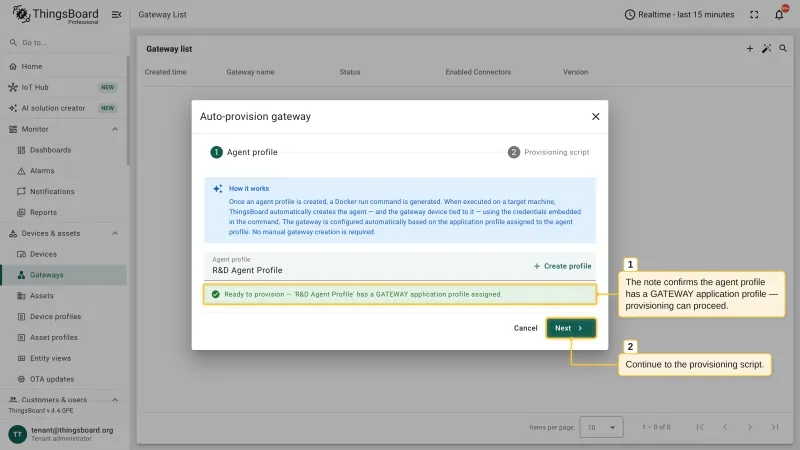800x450 pixels.
Task: Collapse the Devices & assets section
Action: [x=115, y=233]
